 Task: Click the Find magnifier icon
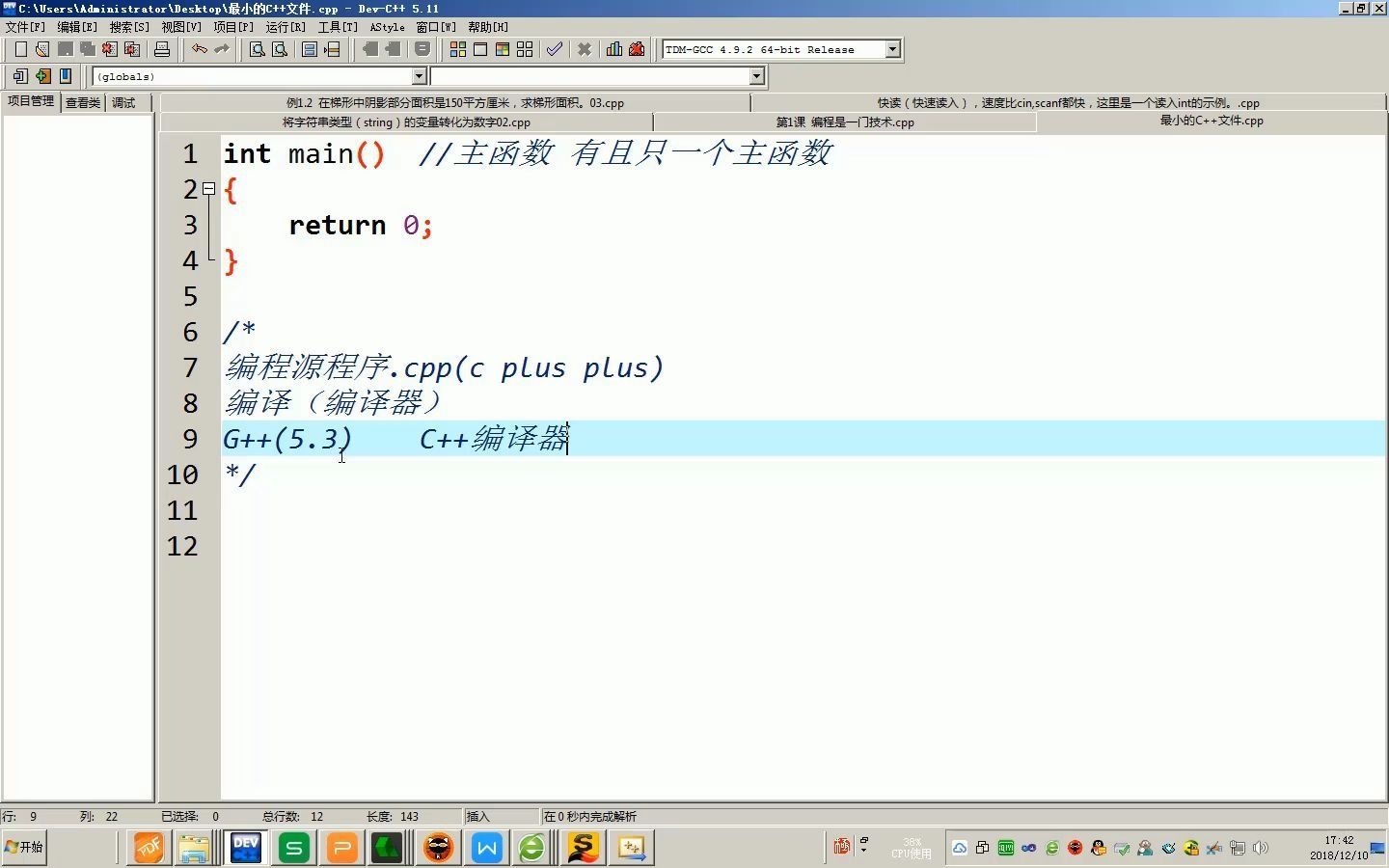coord(258,49)
